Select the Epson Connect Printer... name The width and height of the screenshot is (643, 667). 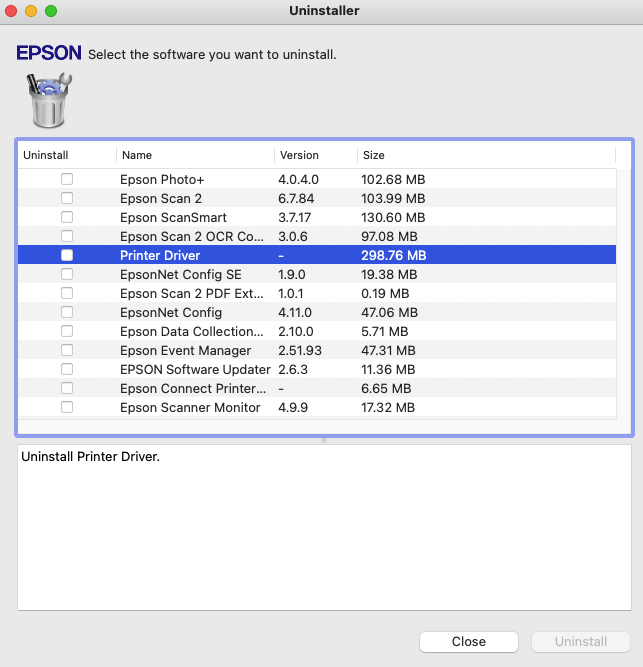193,388
